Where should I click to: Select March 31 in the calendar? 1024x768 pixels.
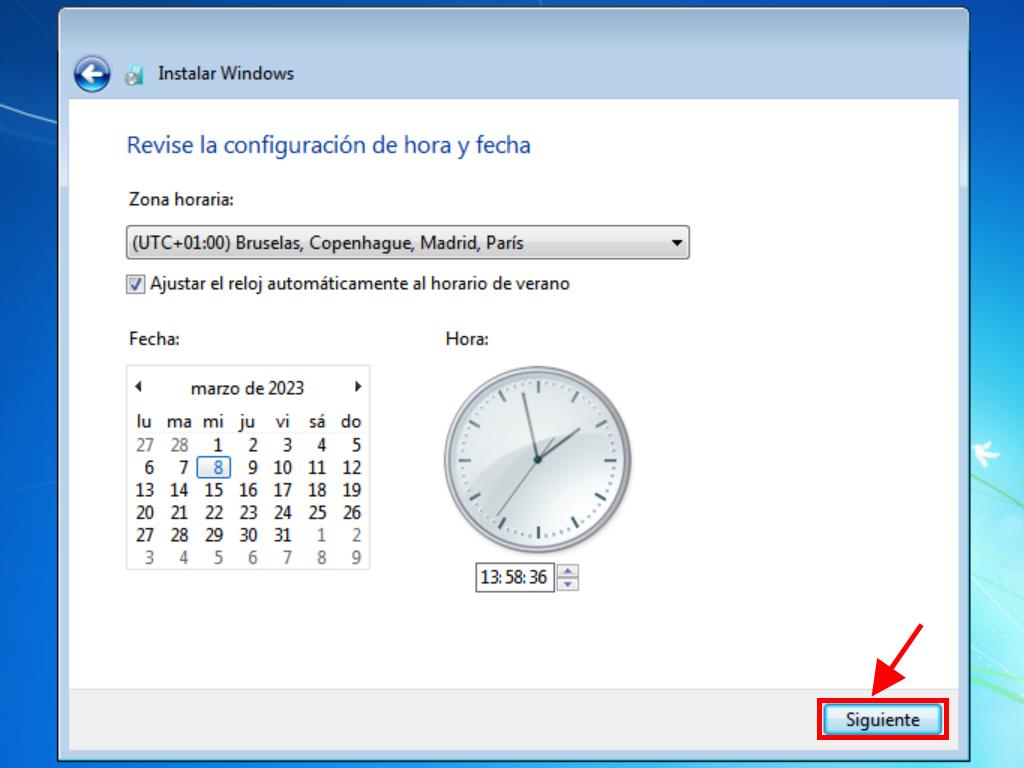pyautogui.click(x=283, y=535)
